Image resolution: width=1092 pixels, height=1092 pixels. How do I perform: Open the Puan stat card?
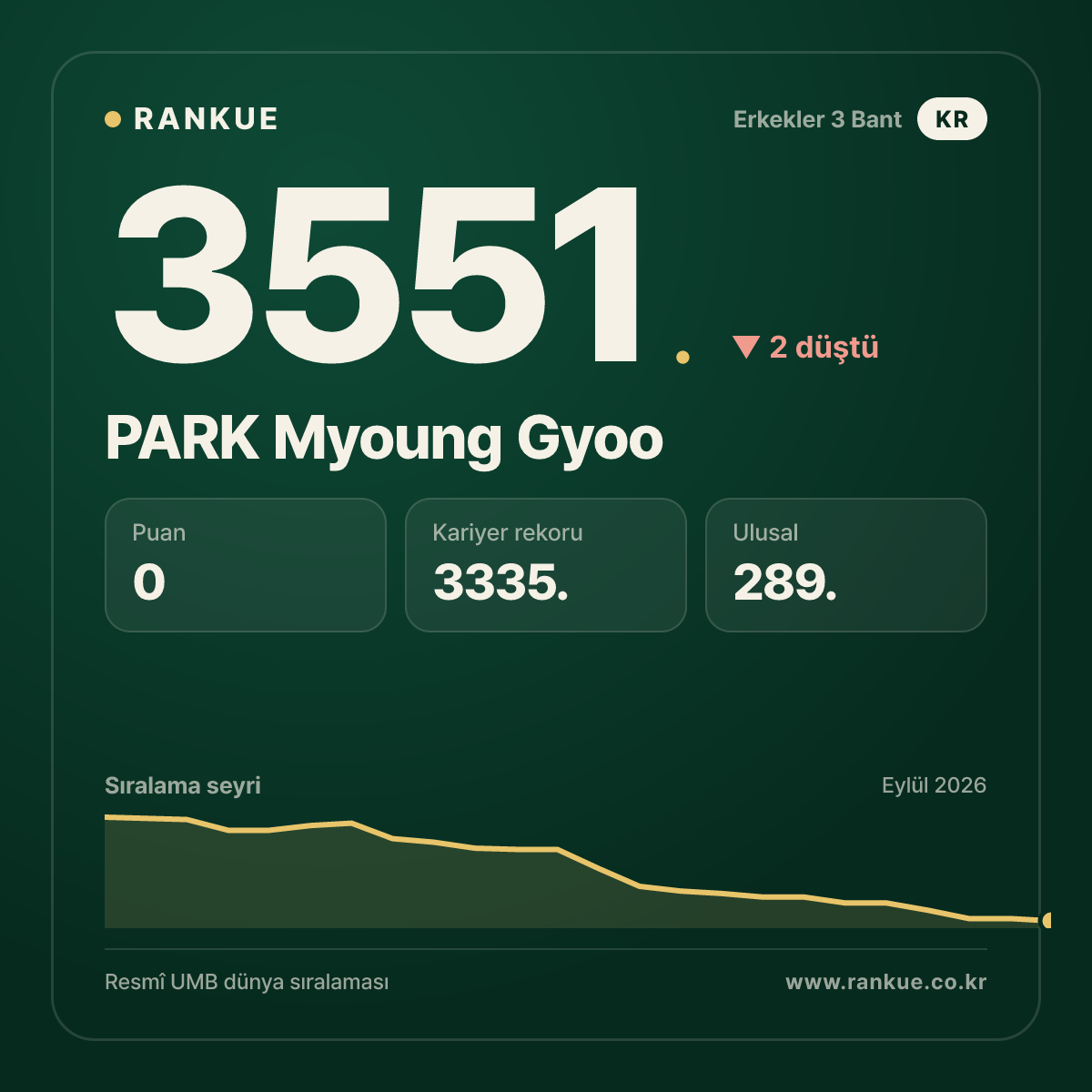(x=246, y=565)
